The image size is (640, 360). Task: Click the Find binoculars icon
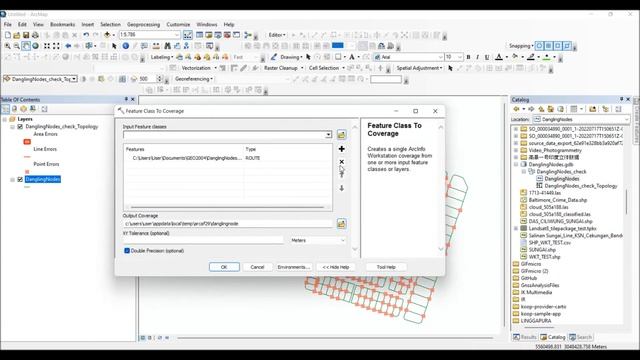coord(167,46)
